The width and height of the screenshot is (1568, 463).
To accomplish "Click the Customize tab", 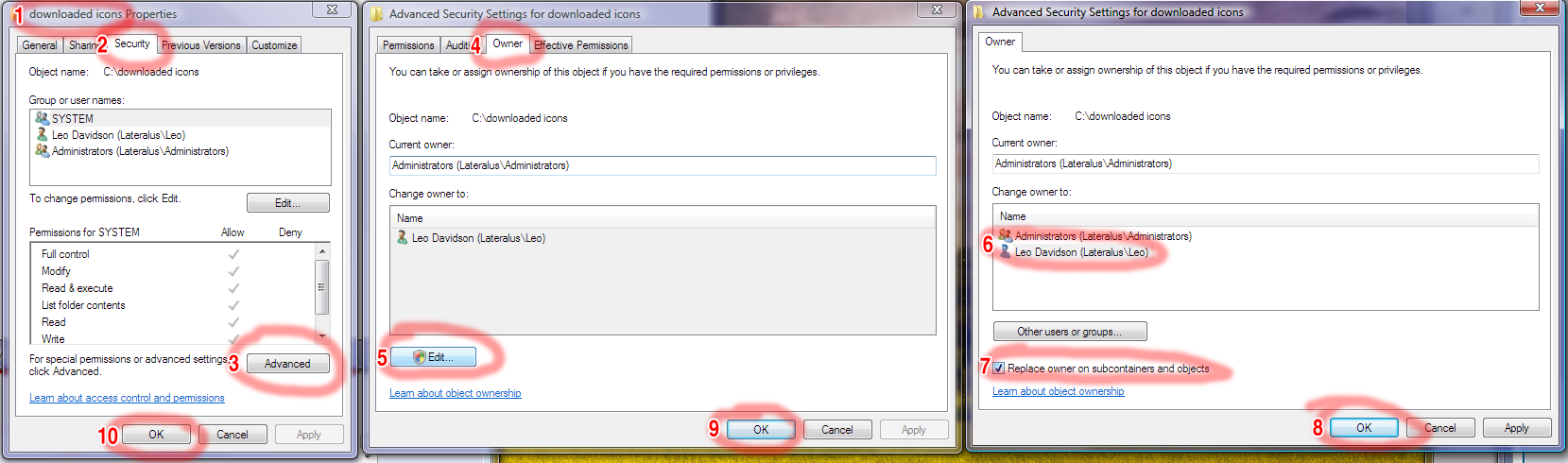I will click(274, 45).
